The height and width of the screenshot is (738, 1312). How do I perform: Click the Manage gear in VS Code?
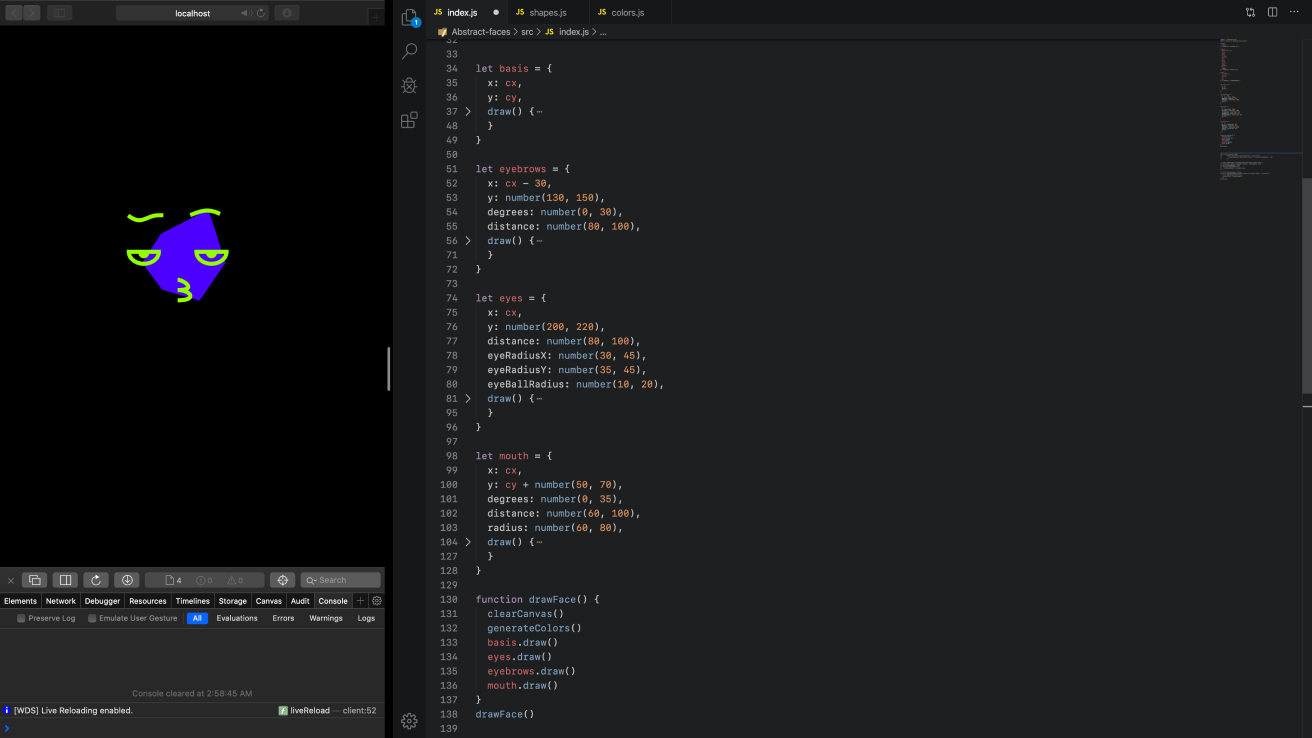point(409,721)
